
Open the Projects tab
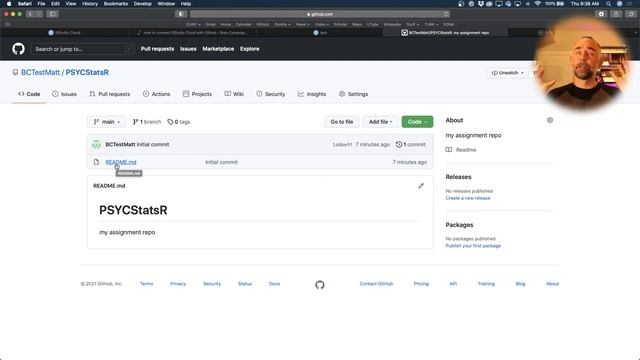point(197,94)
